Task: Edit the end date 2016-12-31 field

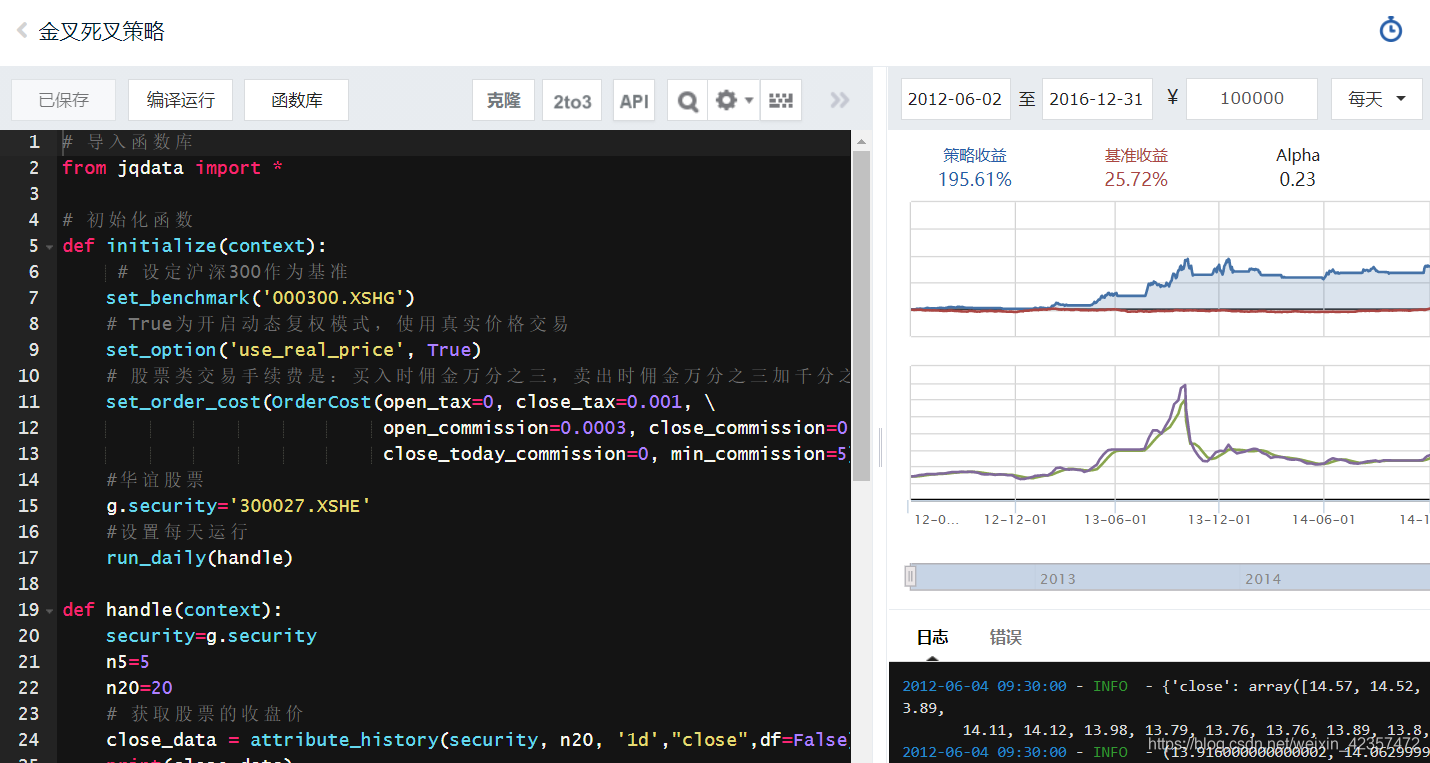Action: [x=1097, y=99]
